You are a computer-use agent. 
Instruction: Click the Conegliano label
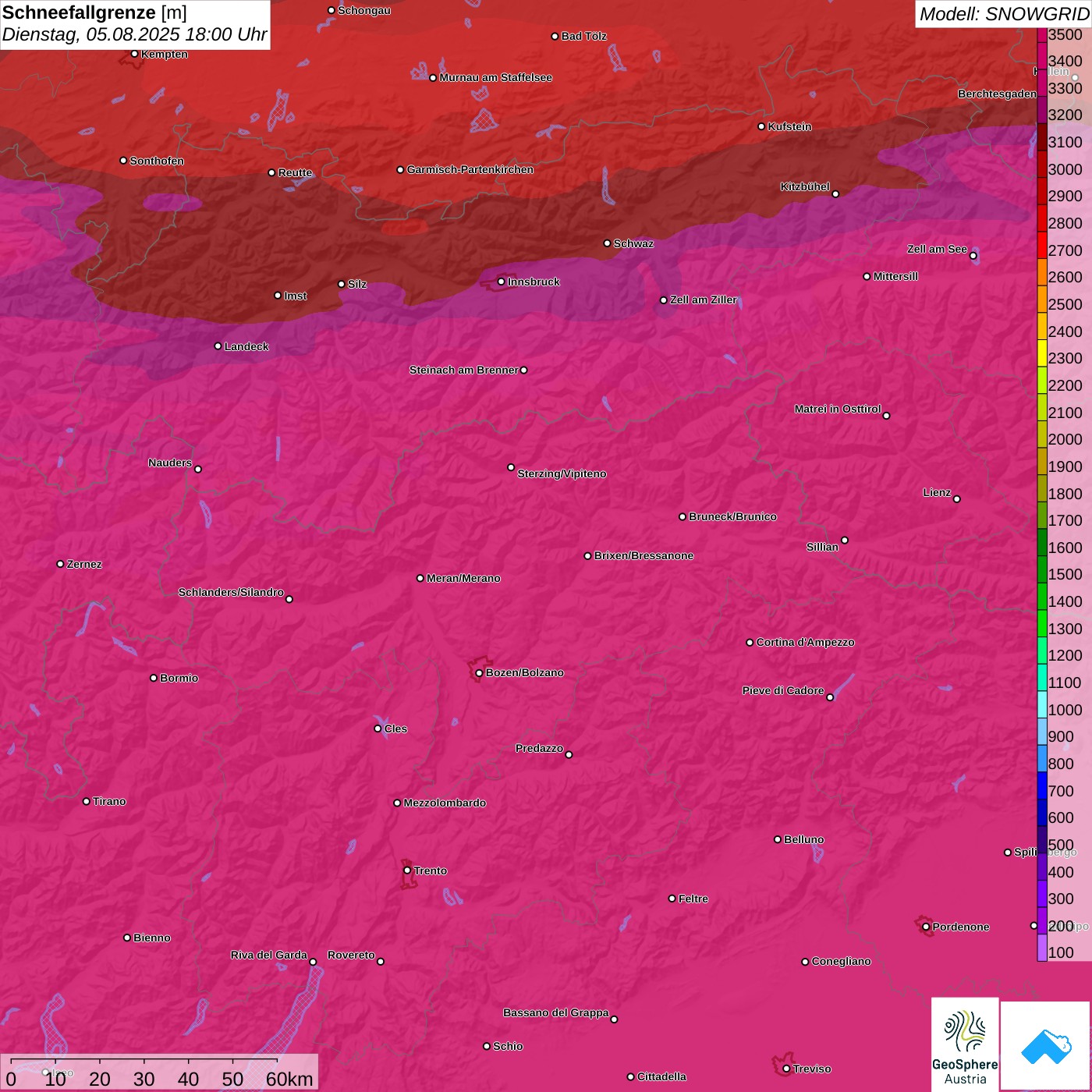tap(841, 961)
